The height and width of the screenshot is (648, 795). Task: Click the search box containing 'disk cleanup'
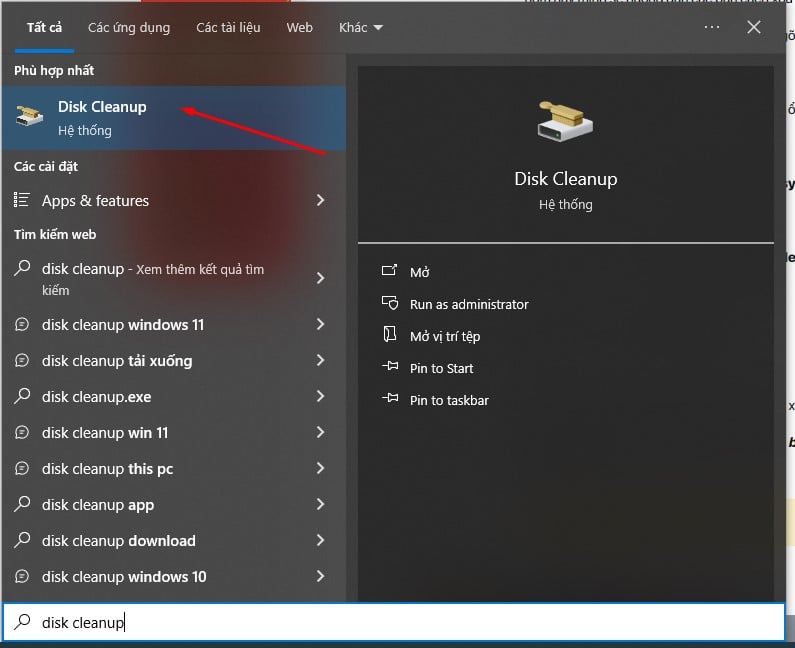(x=400, y=622)
